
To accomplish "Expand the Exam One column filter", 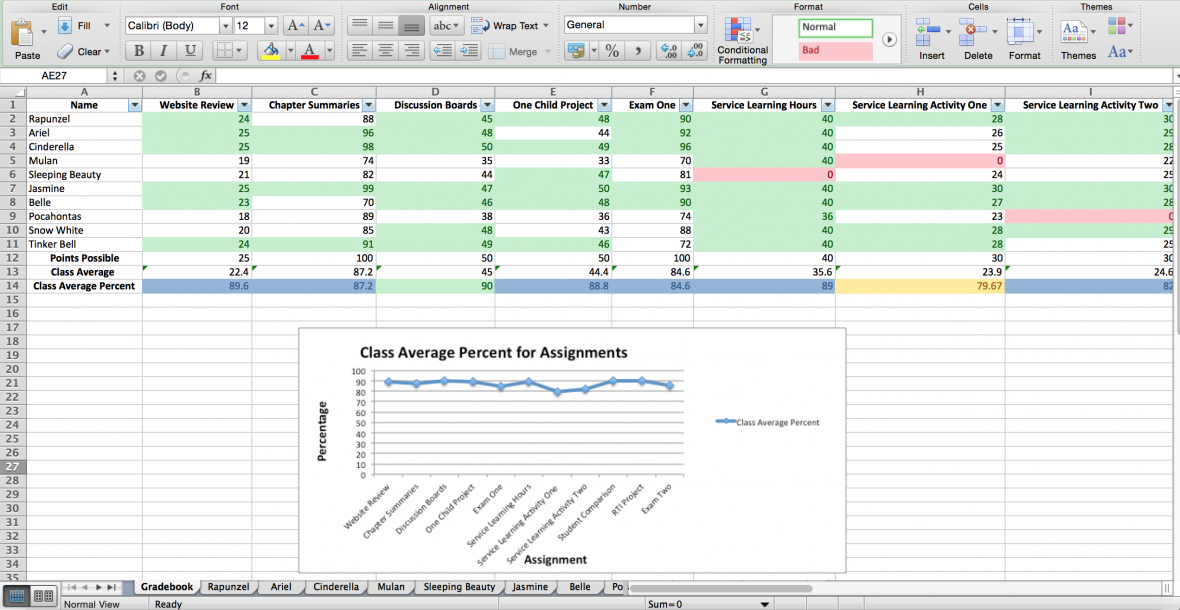I will point(682,105).
